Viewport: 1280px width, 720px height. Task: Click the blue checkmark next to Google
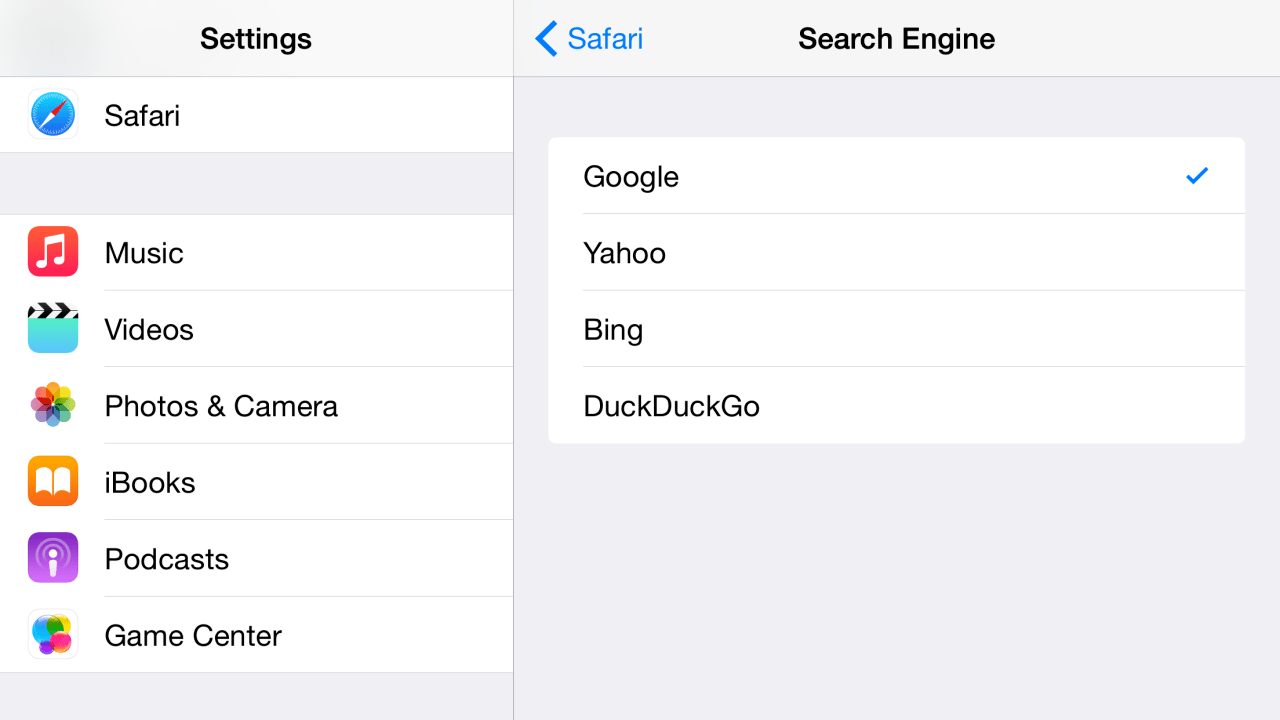[1196, 176]
